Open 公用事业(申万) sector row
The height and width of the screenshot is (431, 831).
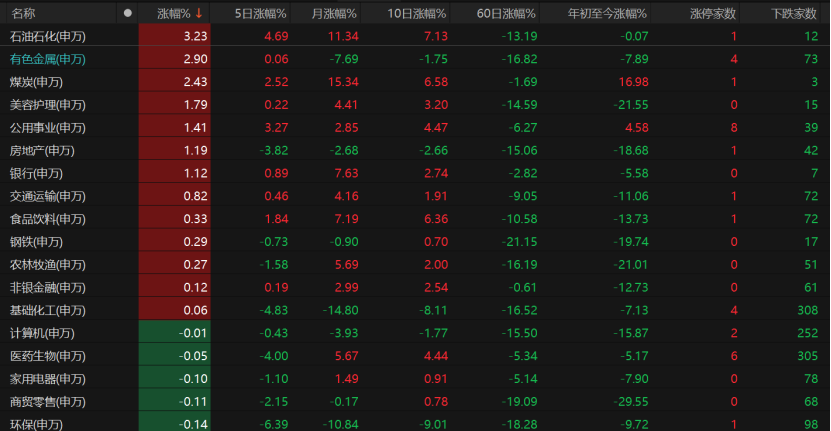point(415,127)
